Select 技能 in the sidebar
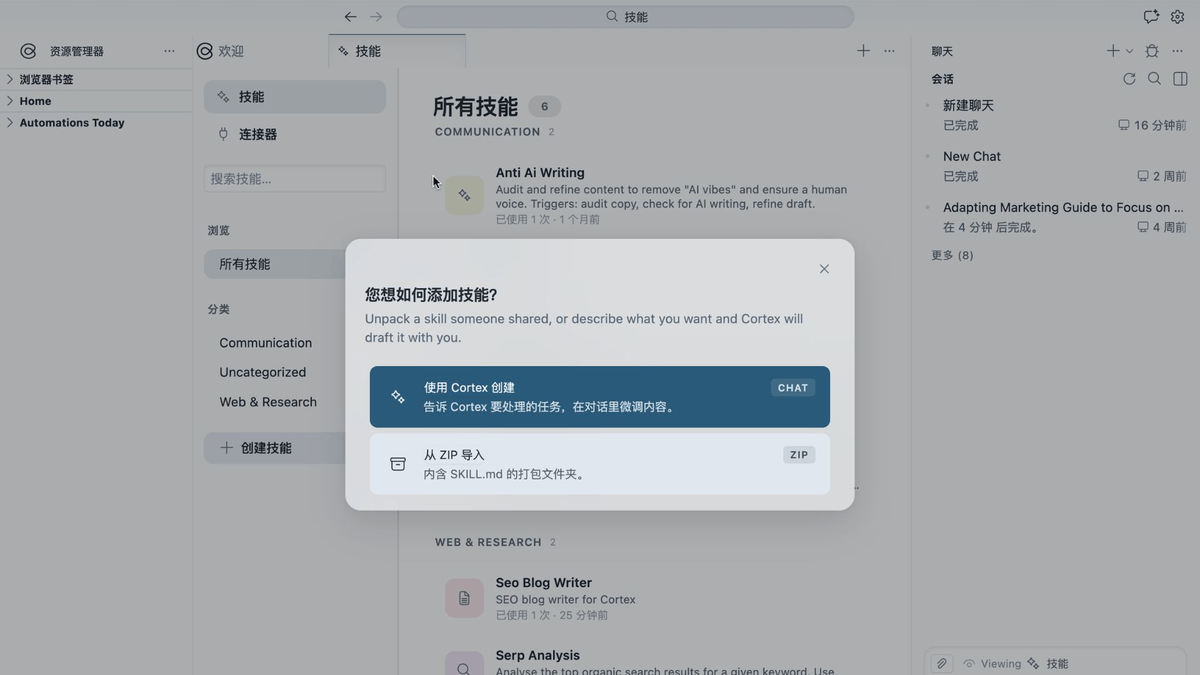The image size is (1200, 675). (295, 97)
